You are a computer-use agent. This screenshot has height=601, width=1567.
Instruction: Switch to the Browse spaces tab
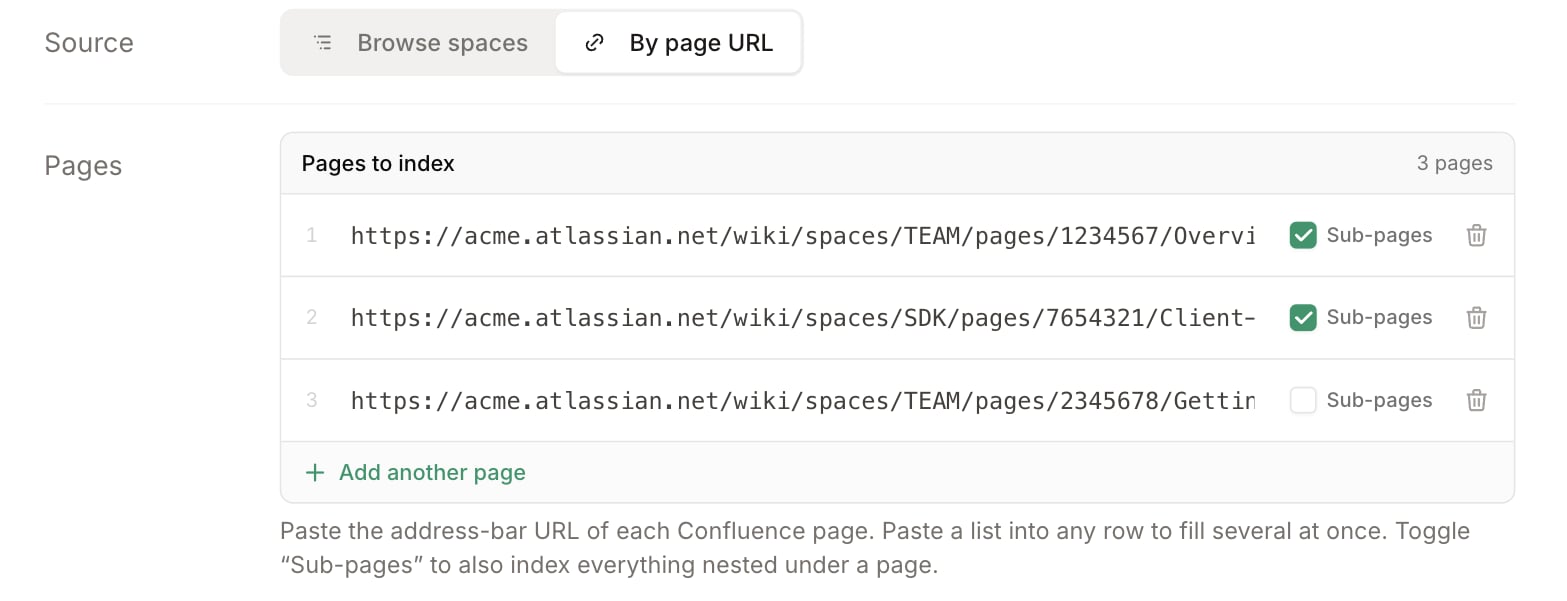pyautogui.click(x=420, y=43)
